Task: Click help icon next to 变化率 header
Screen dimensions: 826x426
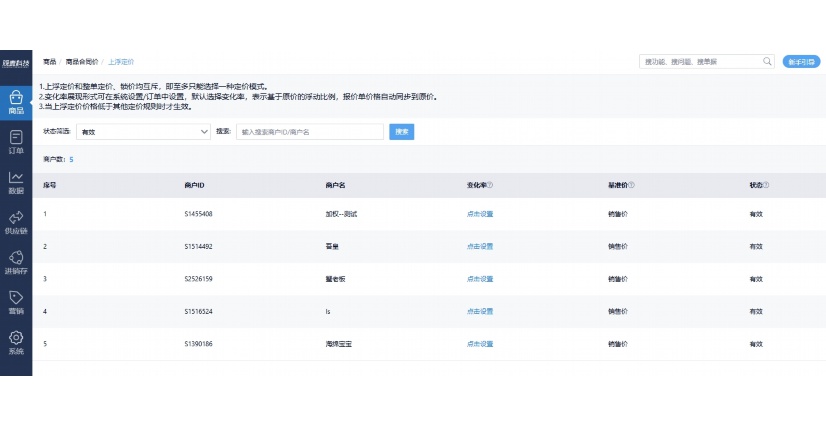Action: [490, 185]
